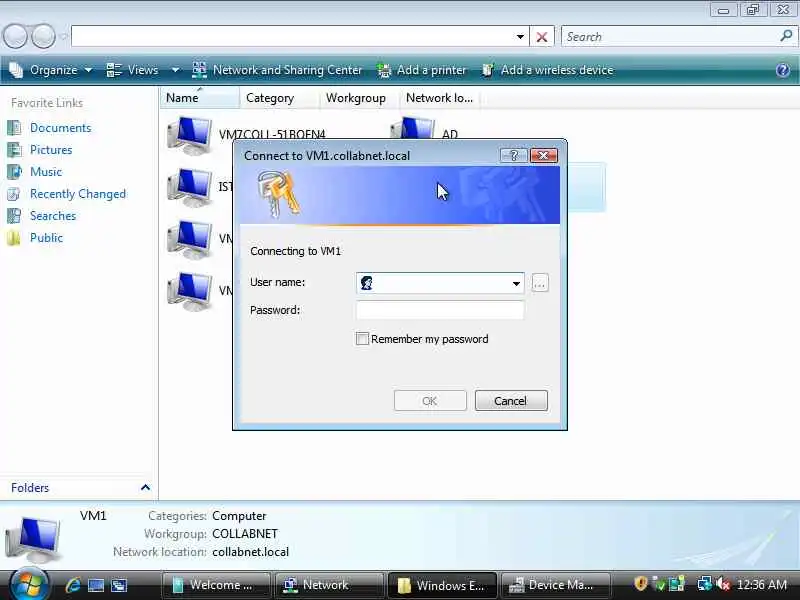Cancel the Connect to VM1 dialog
Image resolution: width=800 pixels, height=600 pixels.
pyautogui.click(x=511, y=401)
